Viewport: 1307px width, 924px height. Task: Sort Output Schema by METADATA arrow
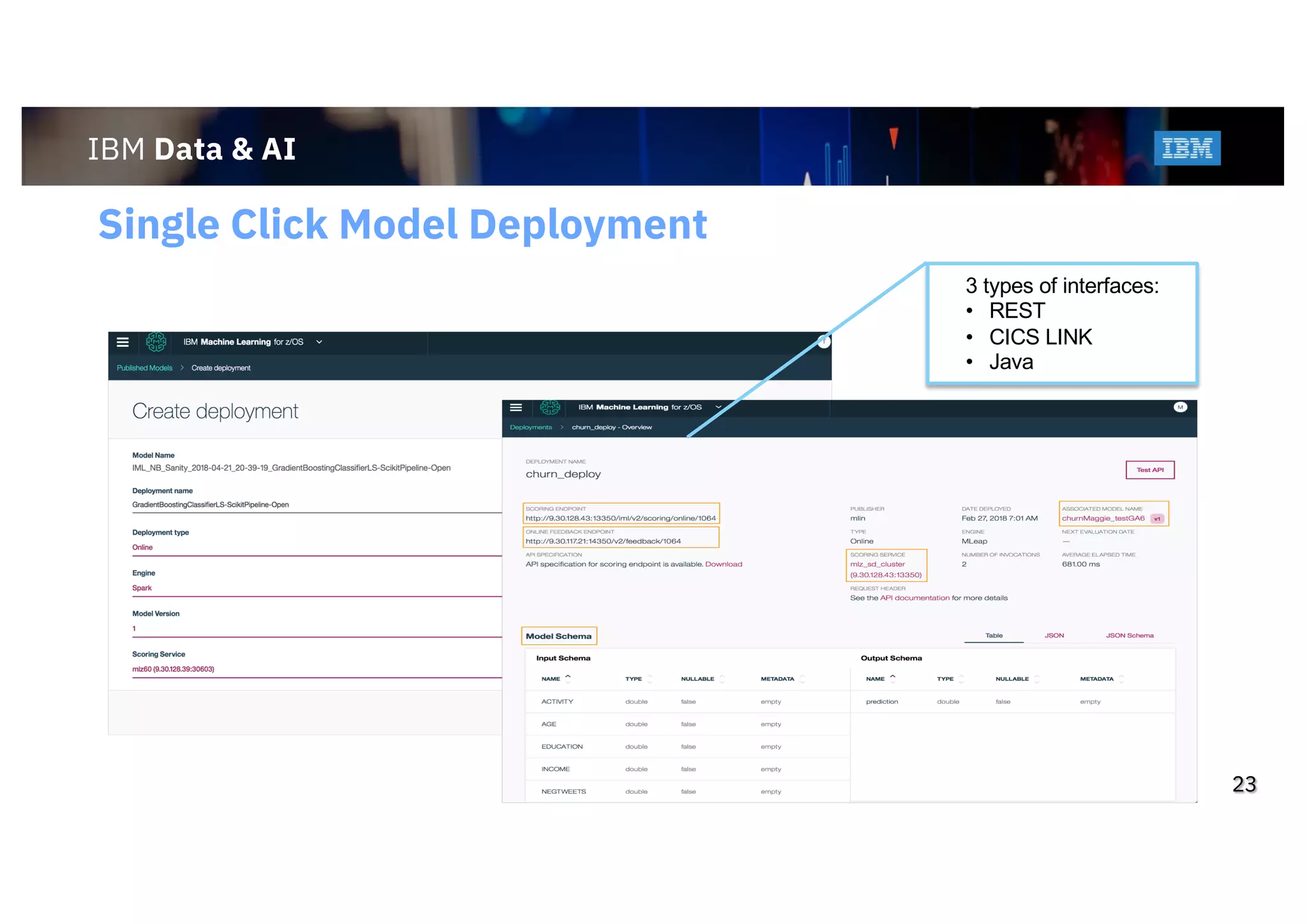tap(1121, 679)
